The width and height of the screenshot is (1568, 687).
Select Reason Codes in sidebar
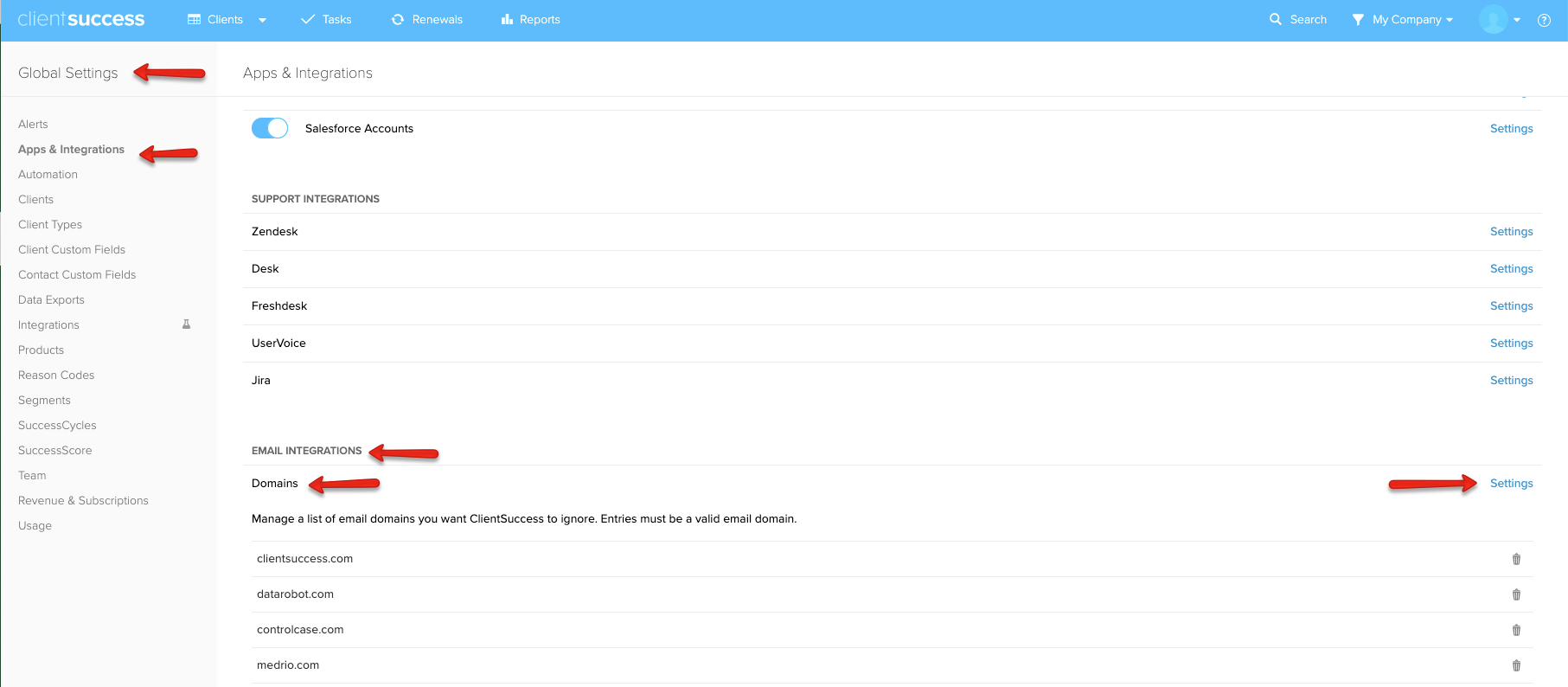click(56, 375)
